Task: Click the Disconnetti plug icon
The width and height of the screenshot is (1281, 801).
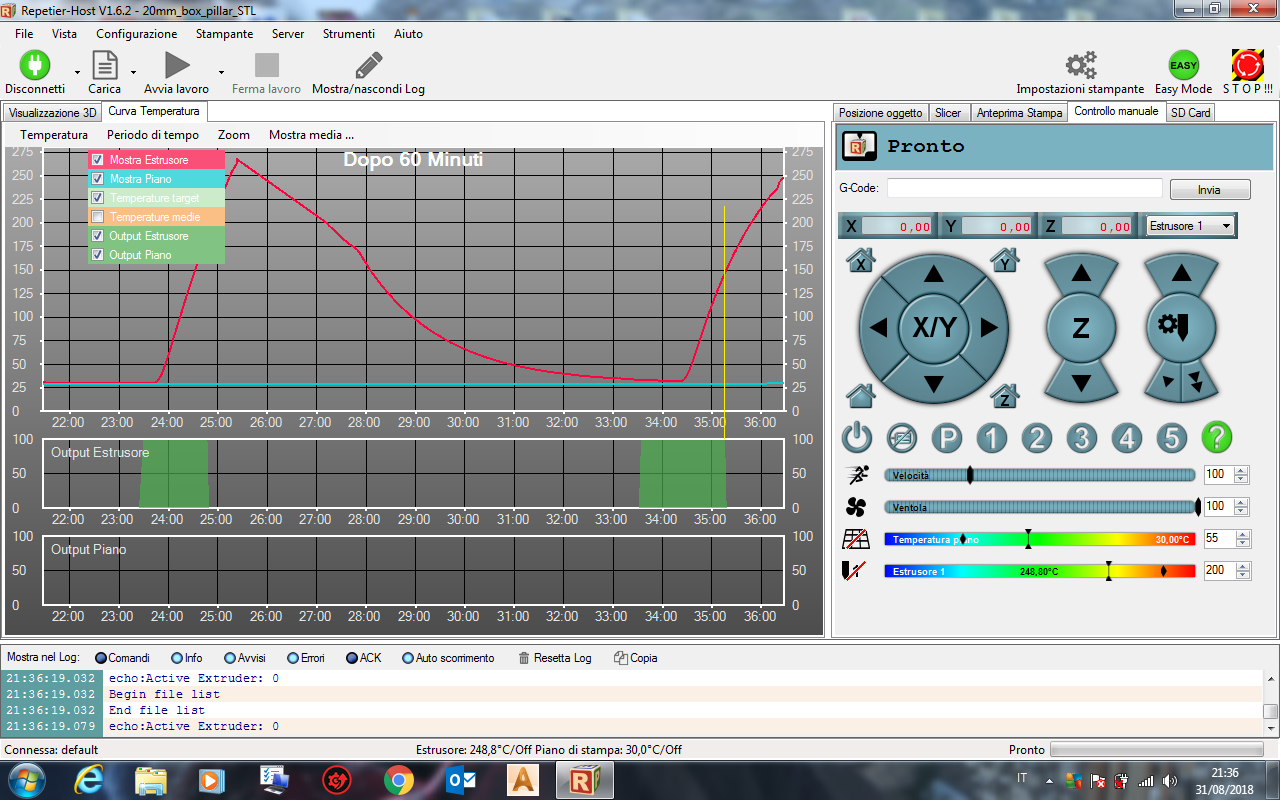Action: [35, 66]
